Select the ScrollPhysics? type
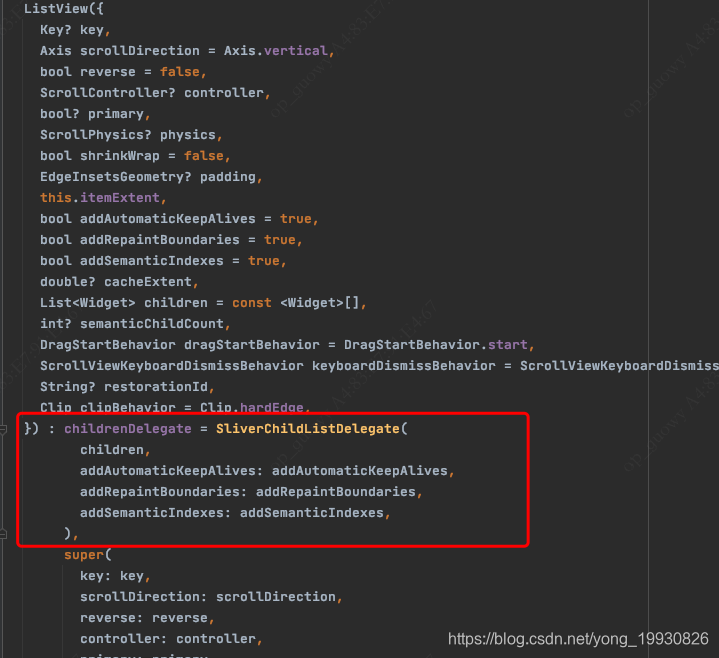Screen dimensions: 719x658 [95, 135]
